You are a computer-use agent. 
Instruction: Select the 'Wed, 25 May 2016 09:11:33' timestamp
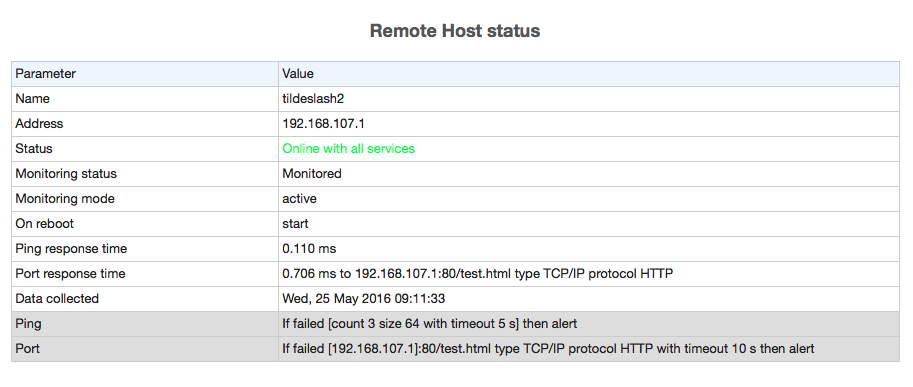click(363, 299)
